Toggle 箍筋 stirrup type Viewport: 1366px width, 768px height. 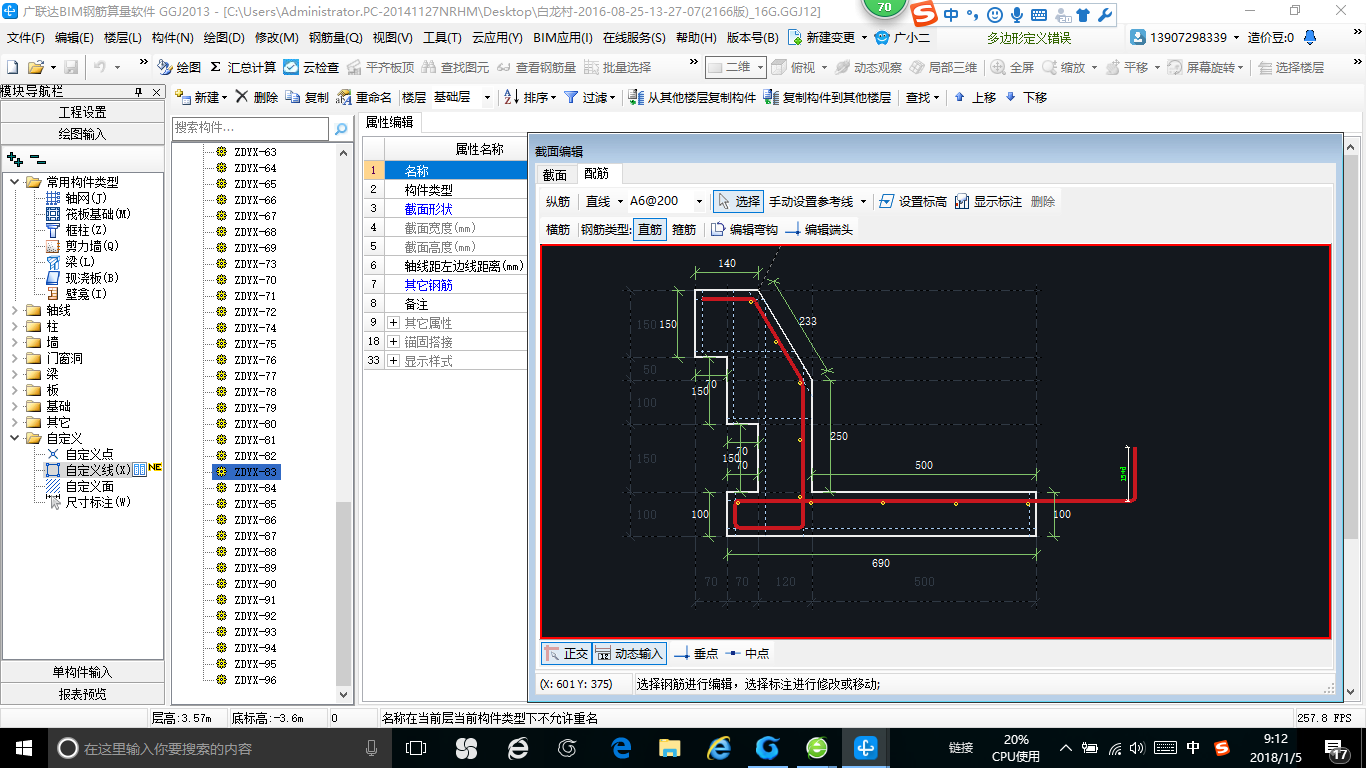pyautogui.click(x=684, y=229)
